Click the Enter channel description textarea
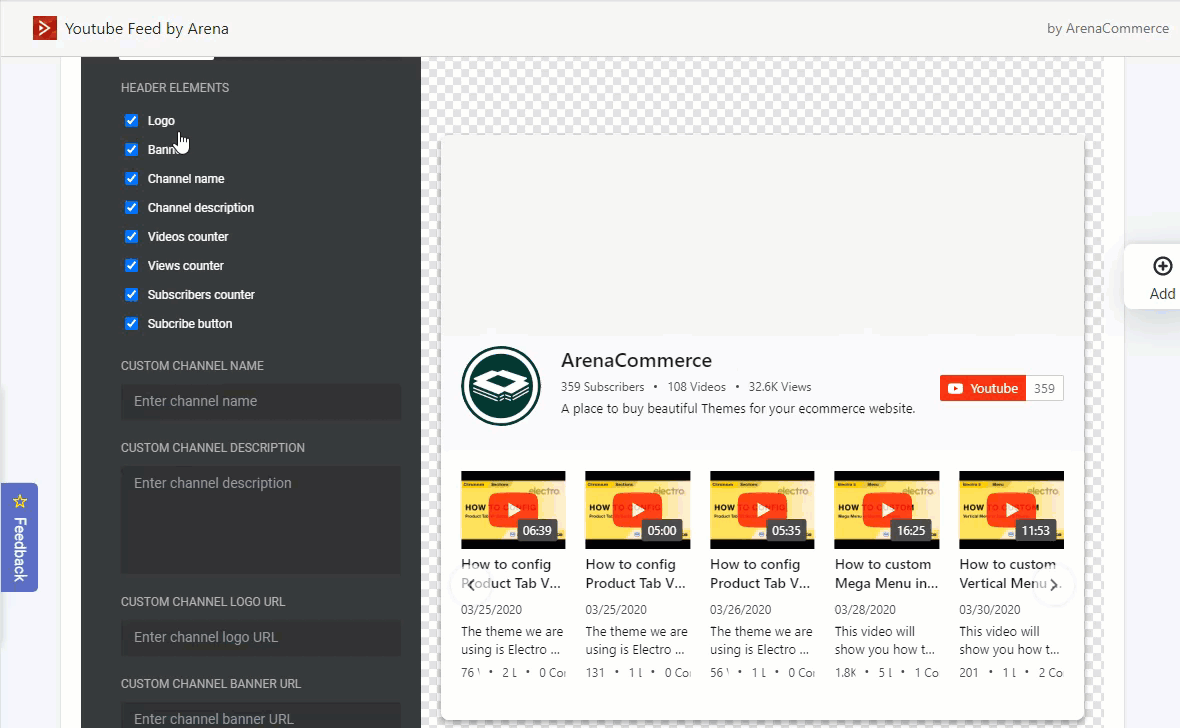The height and width of the screenshot is (728, 1180). click(260, 519)
